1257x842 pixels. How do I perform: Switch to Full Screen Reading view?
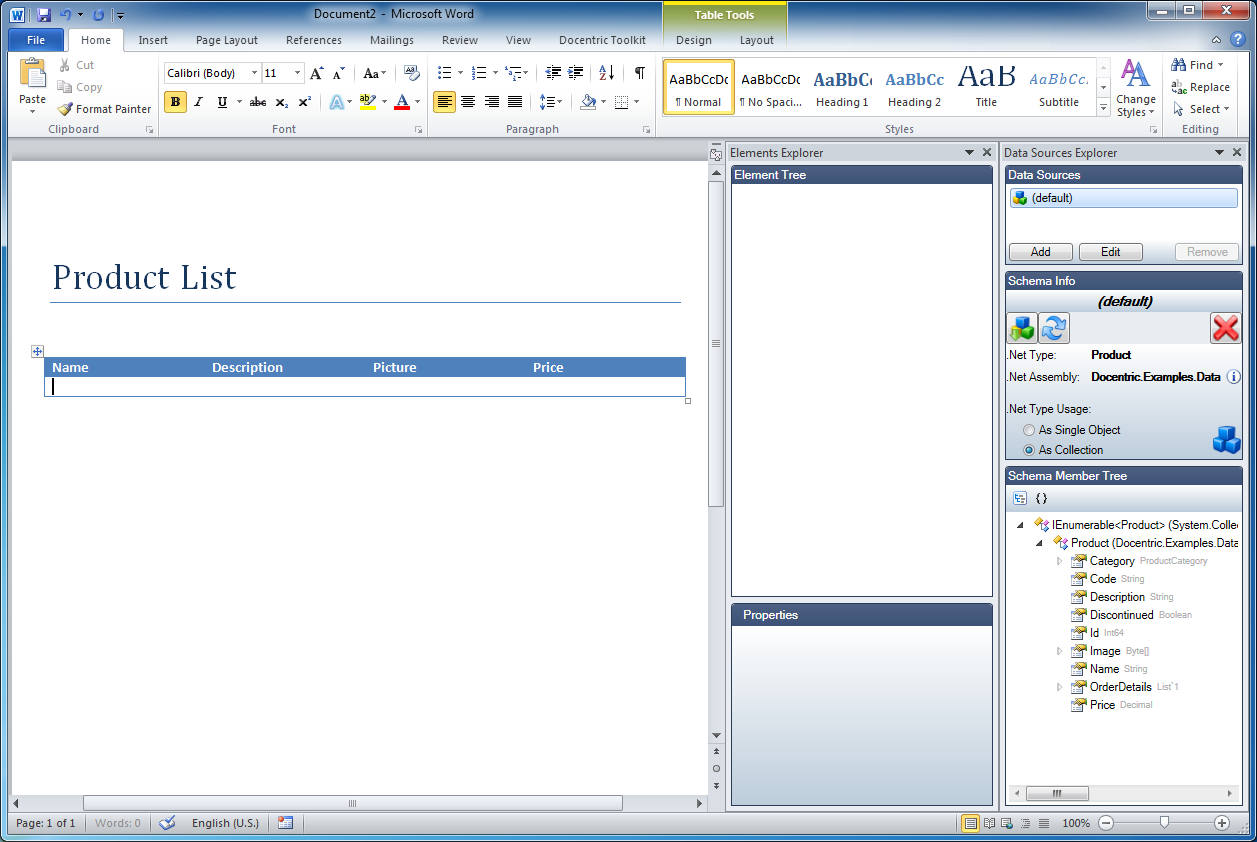click(x=989, y=823)
